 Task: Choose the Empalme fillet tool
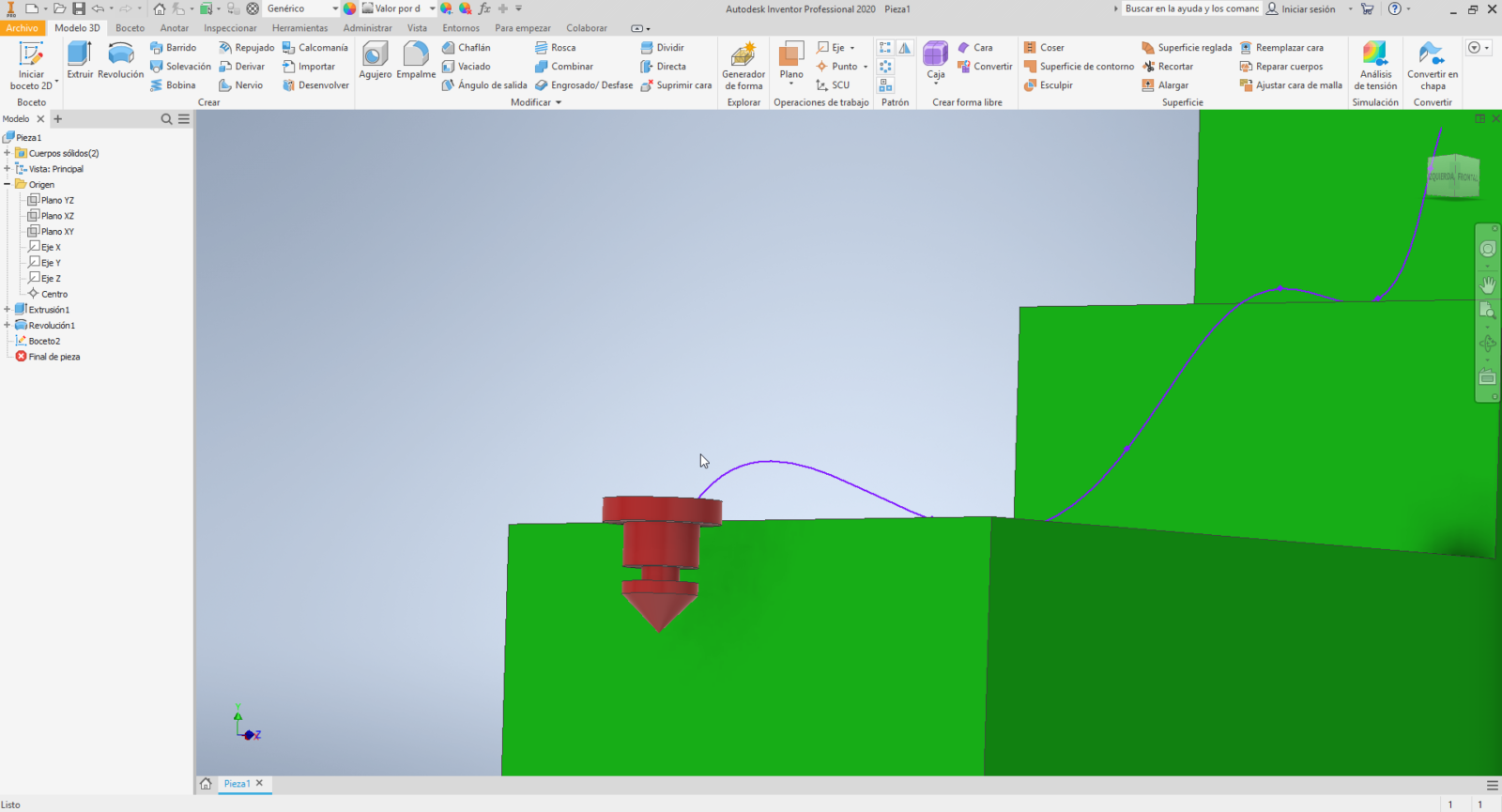tap(416, 60)
